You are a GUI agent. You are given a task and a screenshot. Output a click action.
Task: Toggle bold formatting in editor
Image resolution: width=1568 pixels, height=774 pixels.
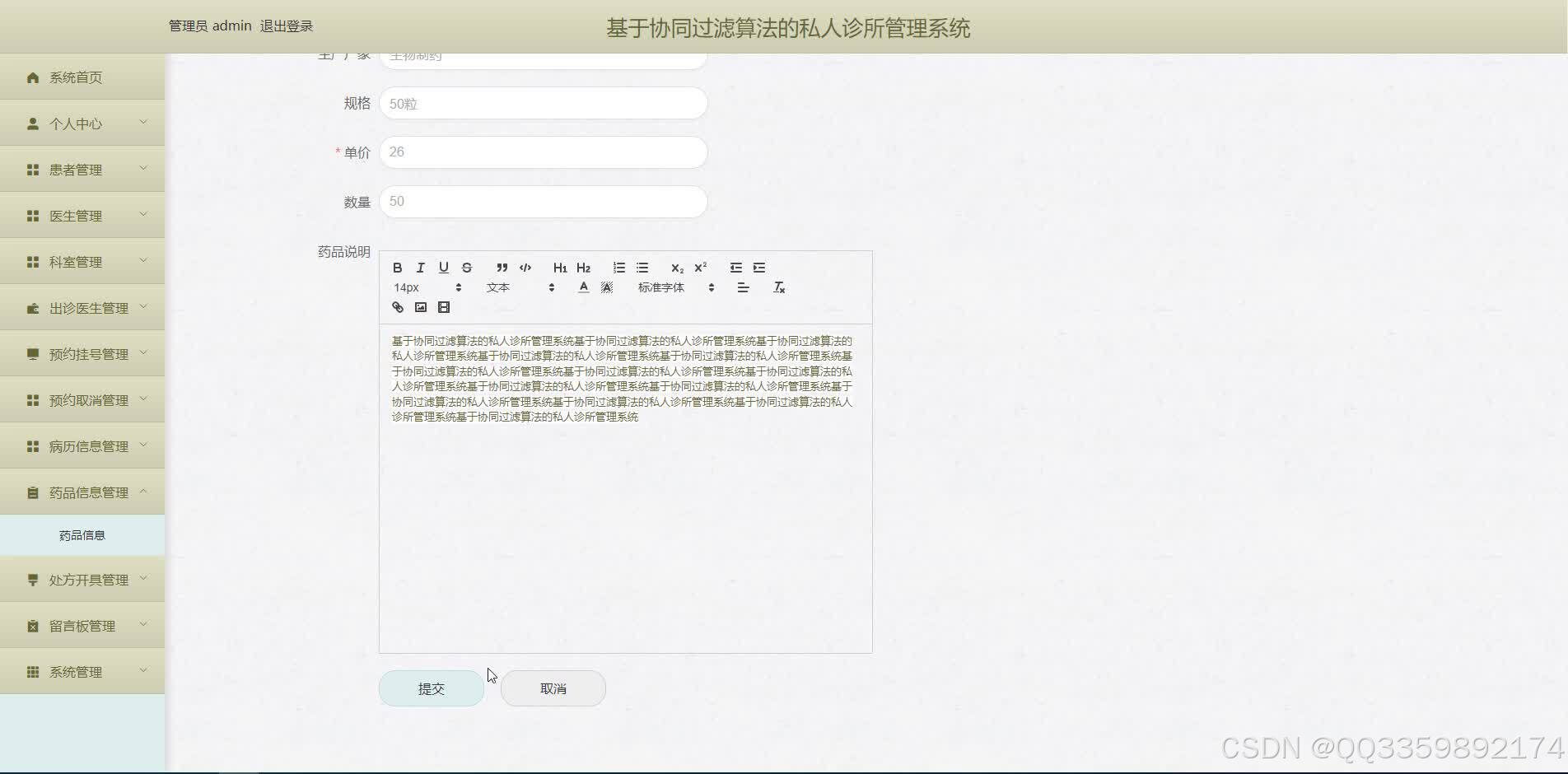pos(398,268)
